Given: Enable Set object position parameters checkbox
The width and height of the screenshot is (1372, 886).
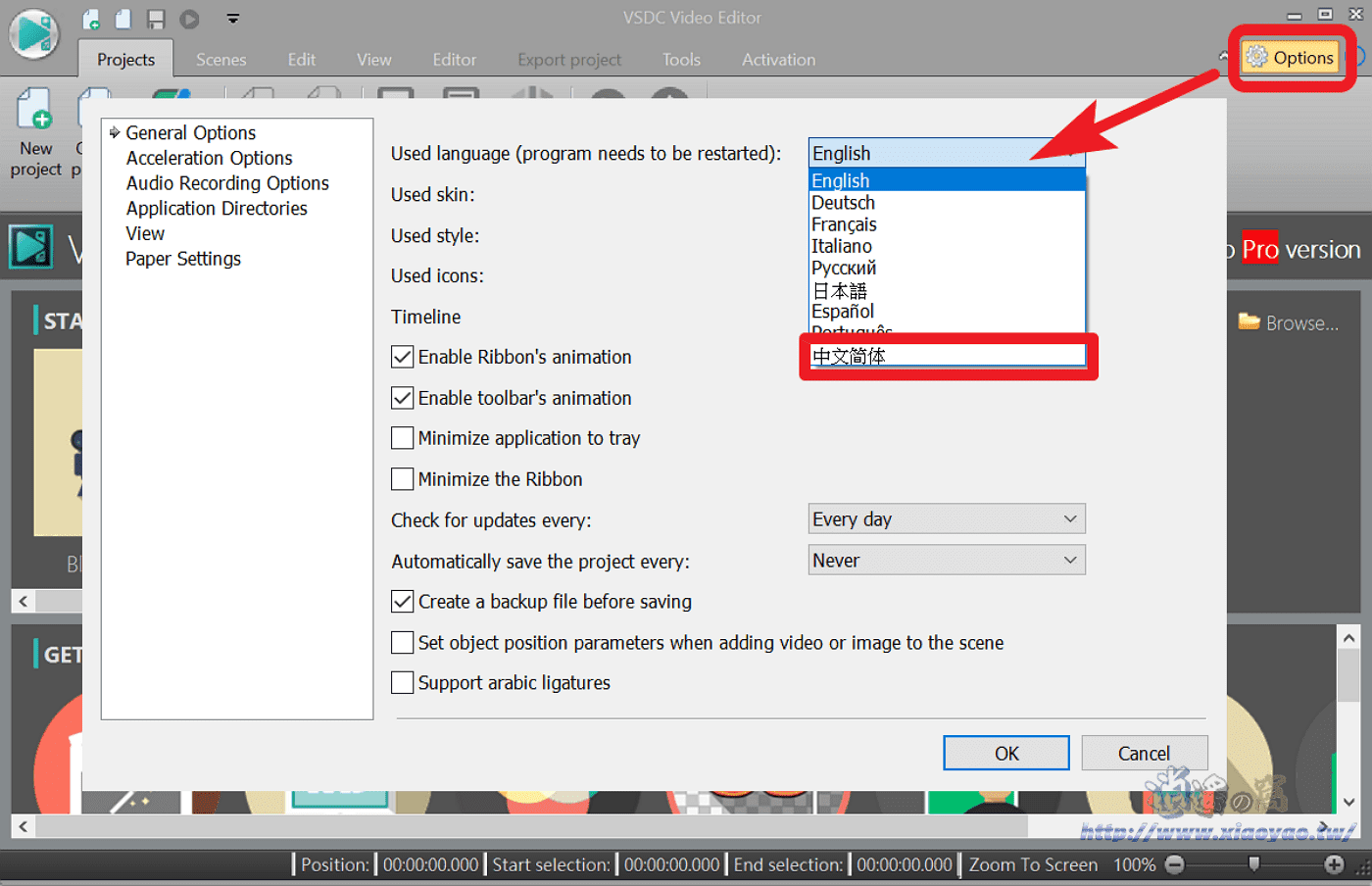Looking at the screenshot, I should pyautogui.click(x=402, y=643).
